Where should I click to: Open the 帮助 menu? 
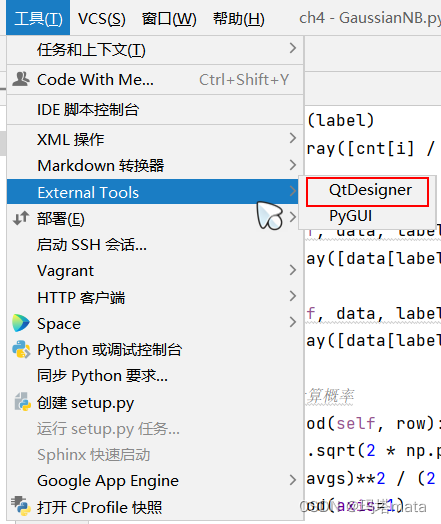[239, 18]
